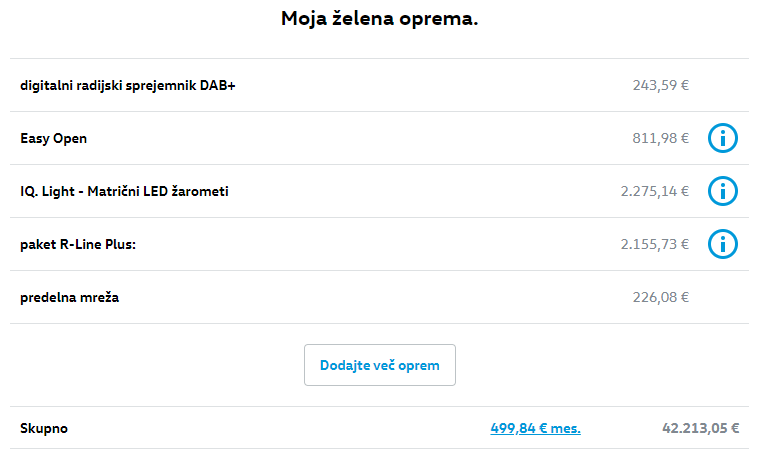The image size is (760, 469).
Task: Select digitalni radijski sprejemnik DAB+ label
Action: pos(128,86)
